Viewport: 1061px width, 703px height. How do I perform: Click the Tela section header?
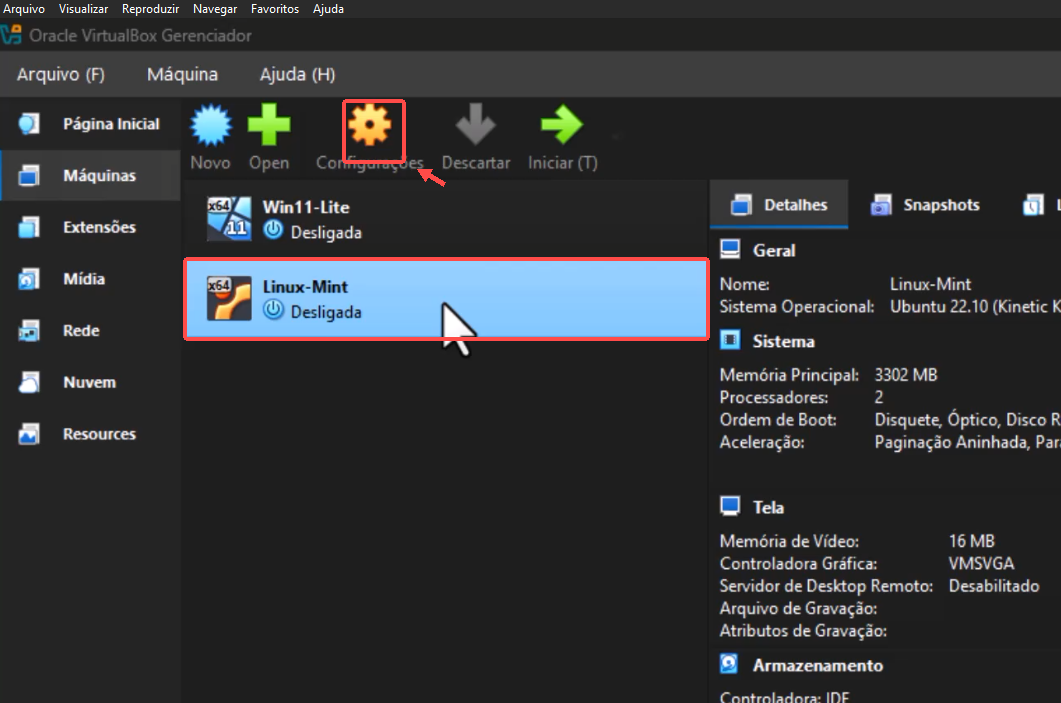pyautogui.click(x=768, y=507)
